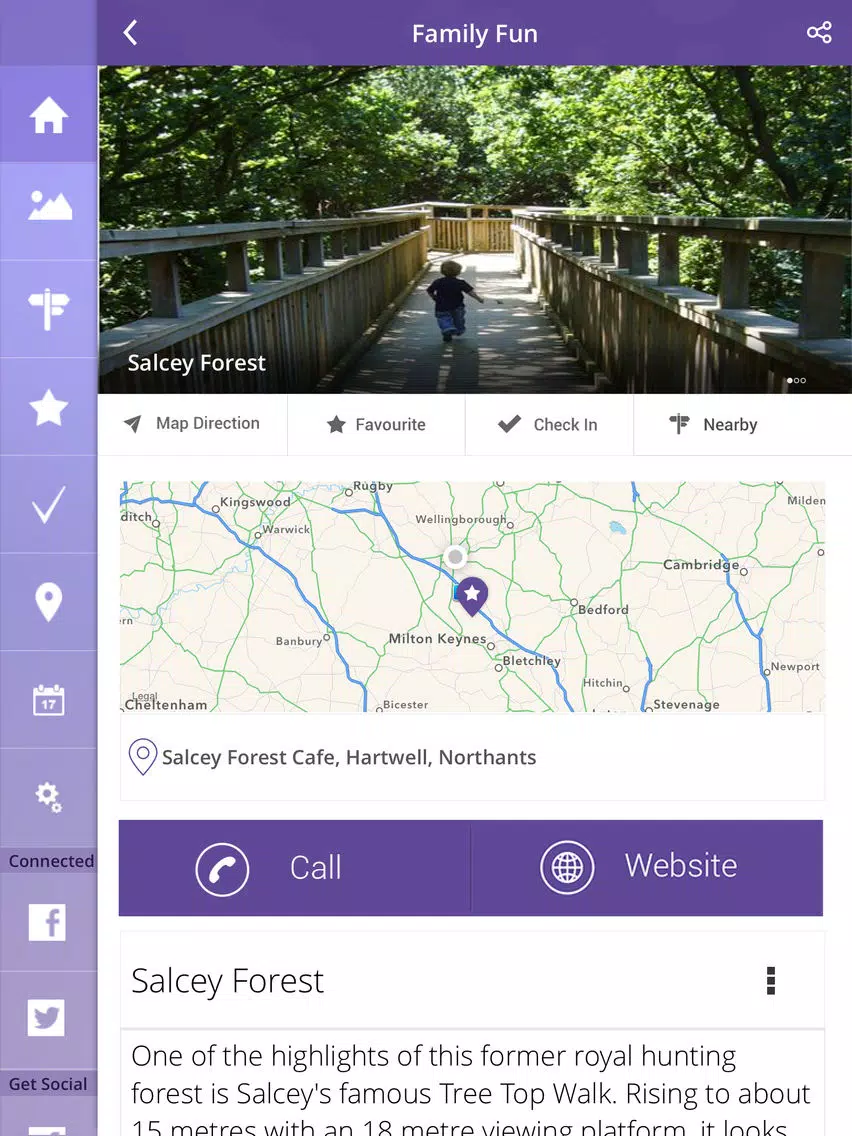
Task: Open the gallery mountain icon in sidebar
Action: pos(49,206)
